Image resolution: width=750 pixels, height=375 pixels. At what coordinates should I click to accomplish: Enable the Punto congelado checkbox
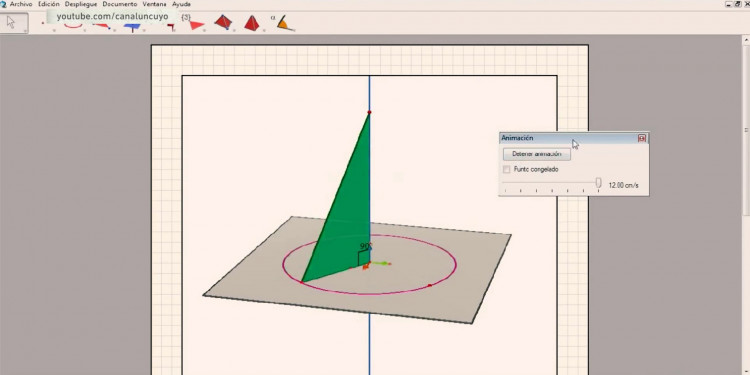[507, 169]
